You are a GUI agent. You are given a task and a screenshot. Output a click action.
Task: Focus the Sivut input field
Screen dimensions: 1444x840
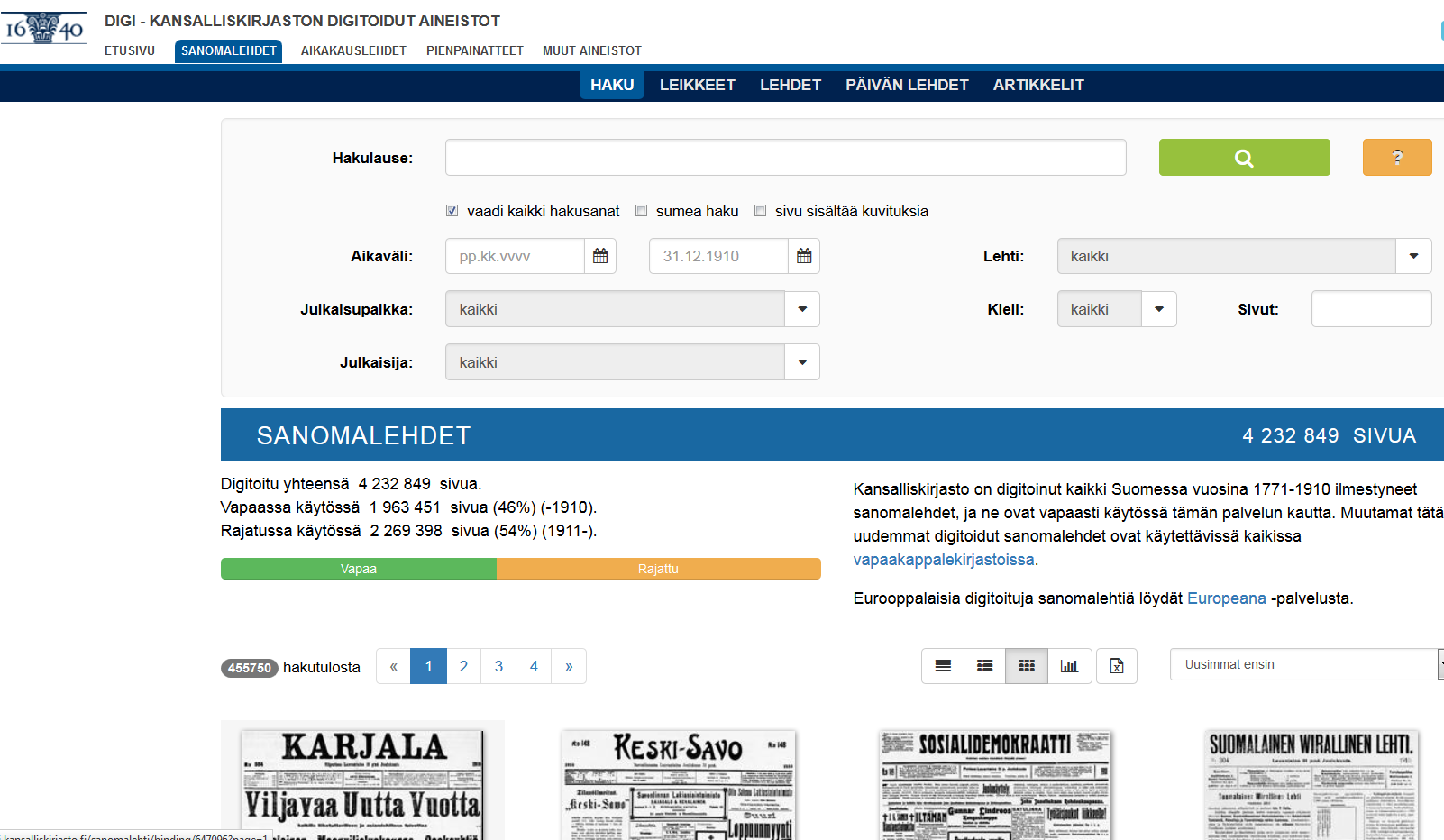(x=1372, y=309)
